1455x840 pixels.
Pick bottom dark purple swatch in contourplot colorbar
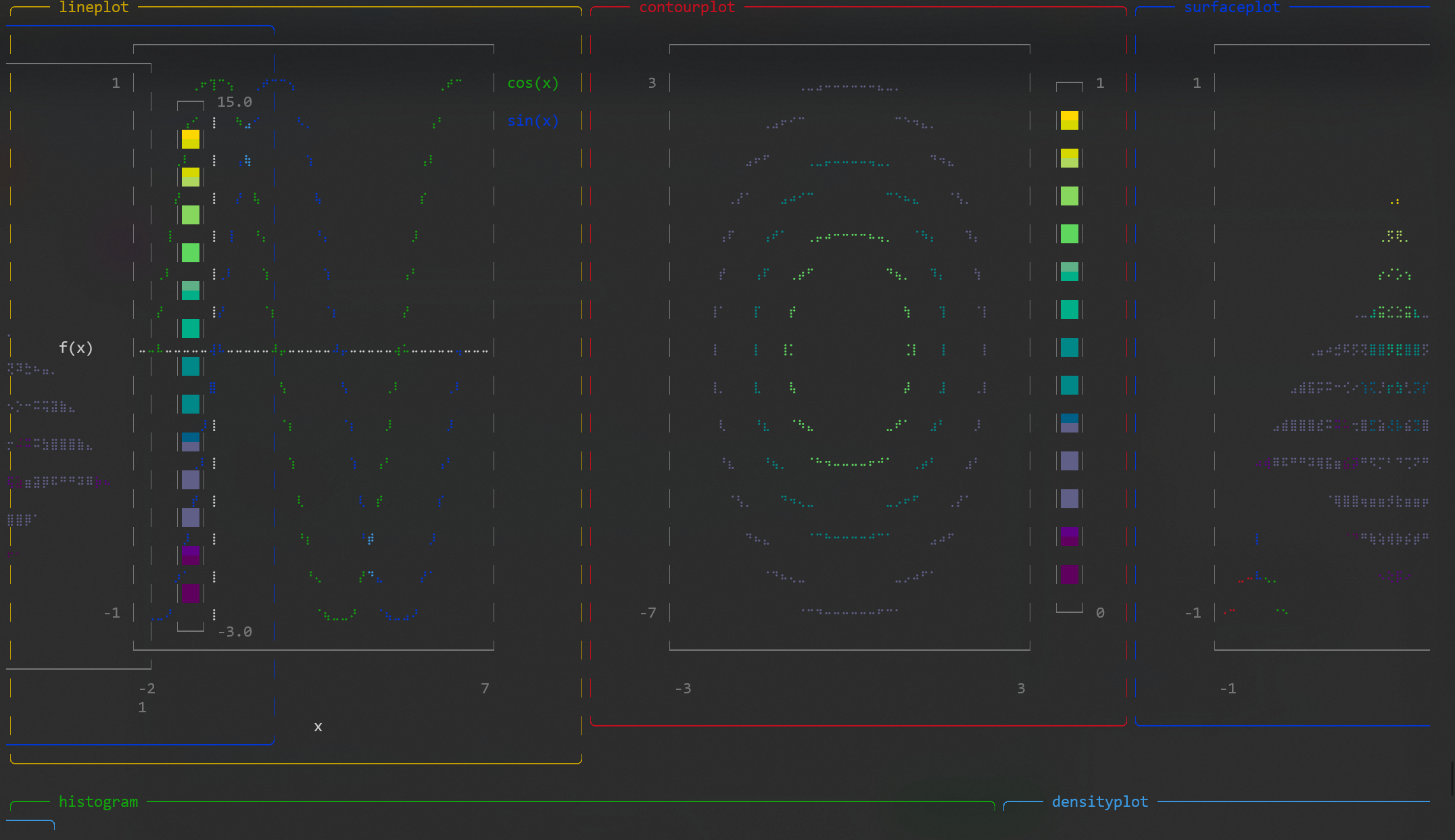tap(1069, 574)
